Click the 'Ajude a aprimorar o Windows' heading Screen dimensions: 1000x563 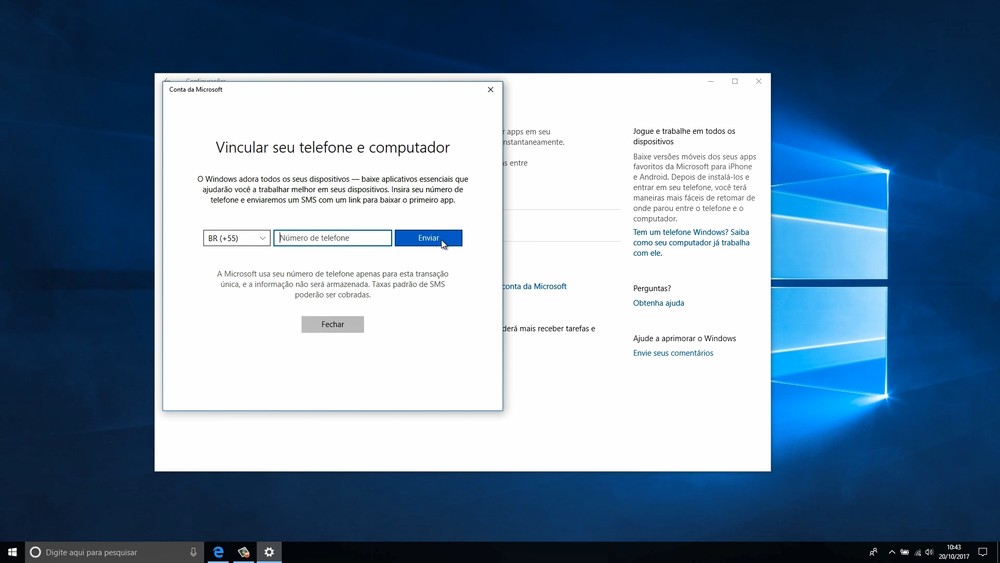pyautogui.click(x=684, y=338)
